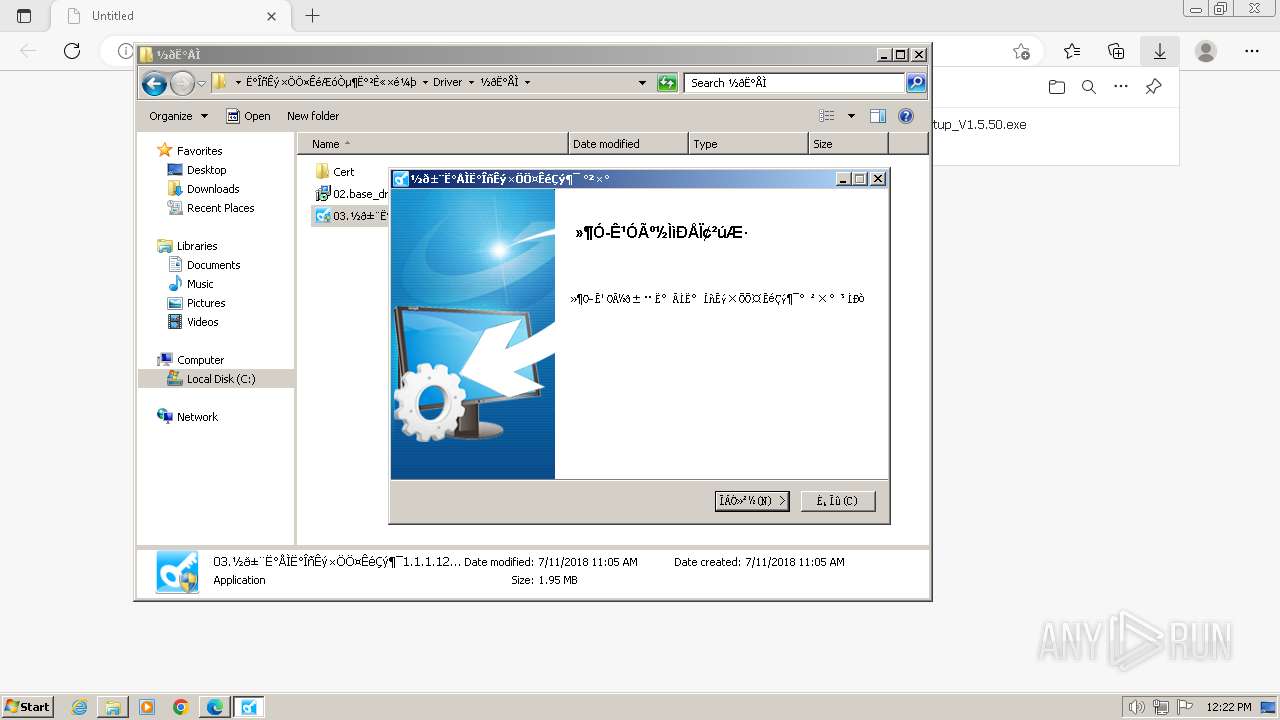Screen dimensions: 1280x720
Task: Click inside the Explorer search field
Action: (x=796, y=83)
